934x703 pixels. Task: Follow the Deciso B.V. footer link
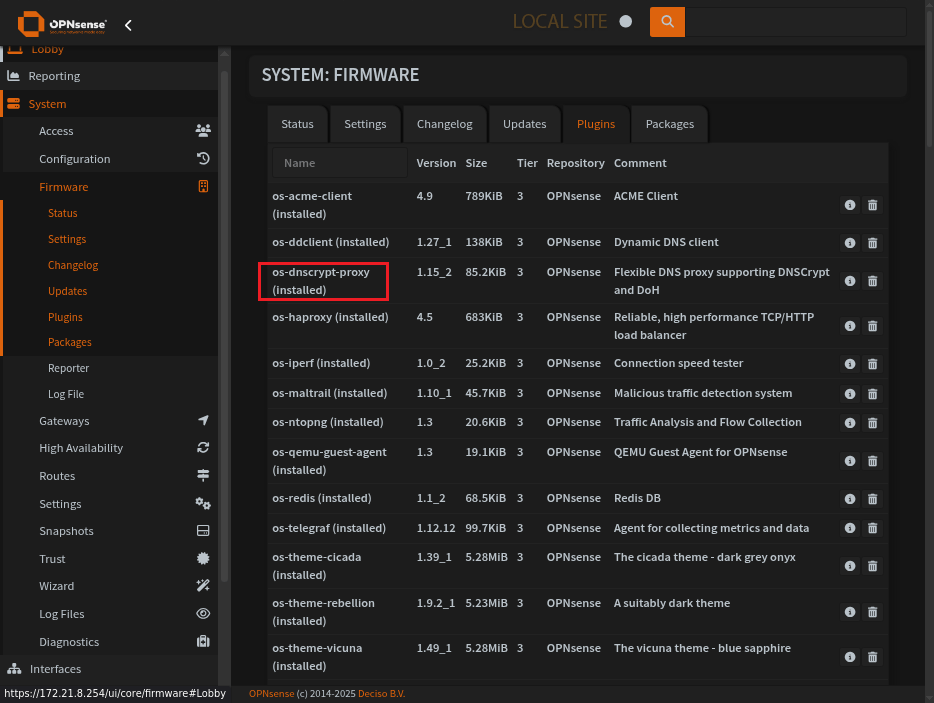click(x=381, y=693)
